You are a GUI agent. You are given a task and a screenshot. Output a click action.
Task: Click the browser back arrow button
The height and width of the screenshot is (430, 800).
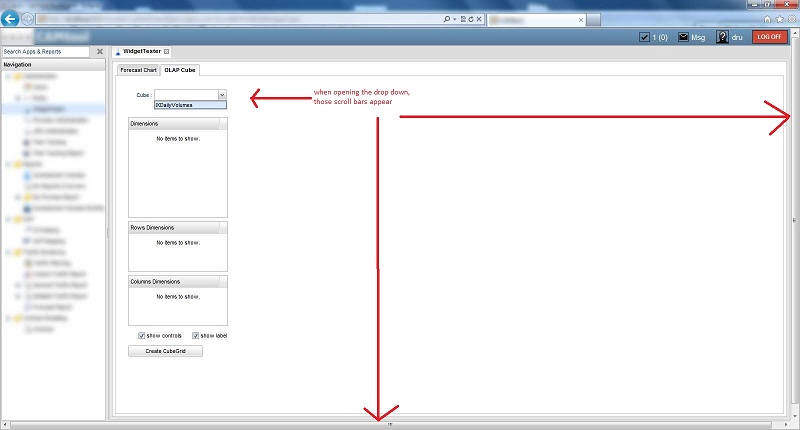(x=11, y=19)
